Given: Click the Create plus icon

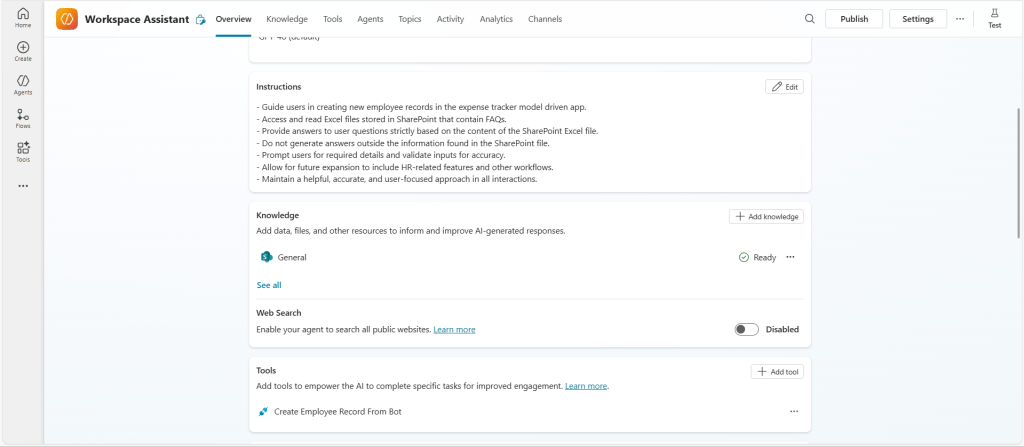Looking at the screenshot, I should [22, 51].
